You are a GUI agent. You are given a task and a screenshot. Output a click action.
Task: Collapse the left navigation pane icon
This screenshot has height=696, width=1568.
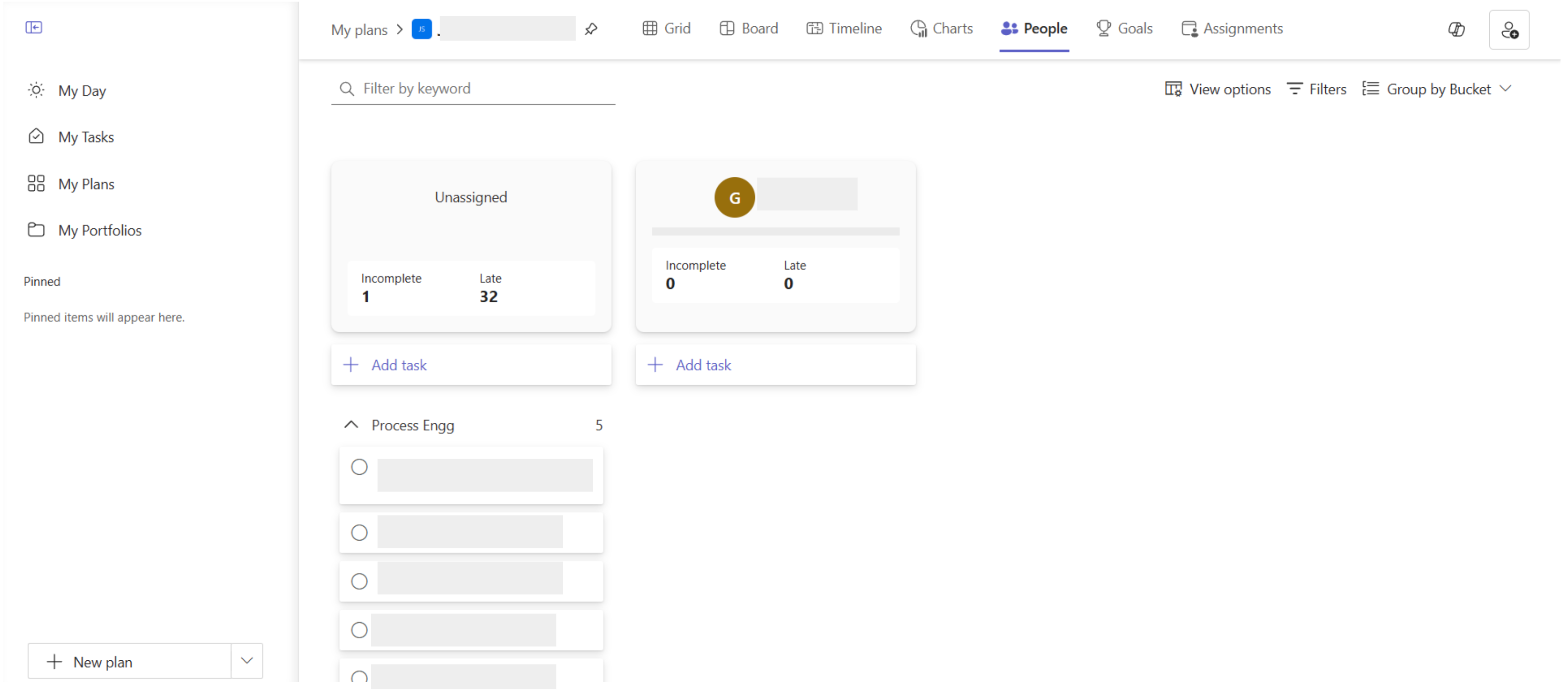click(x=33, y=27)
